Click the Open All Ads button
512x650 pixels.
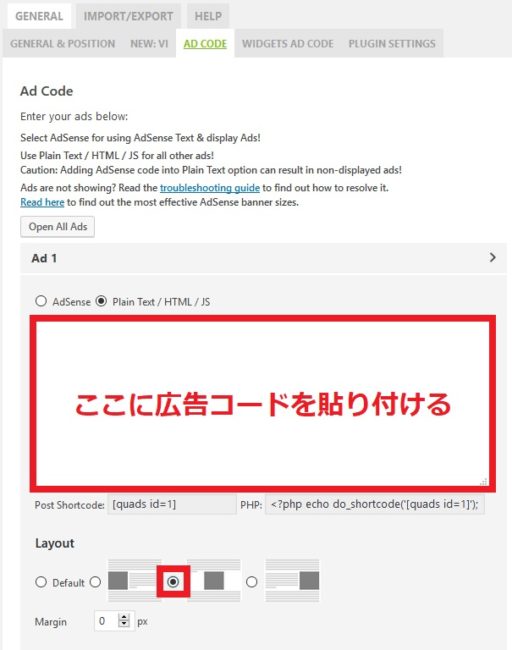coord(58,227)
